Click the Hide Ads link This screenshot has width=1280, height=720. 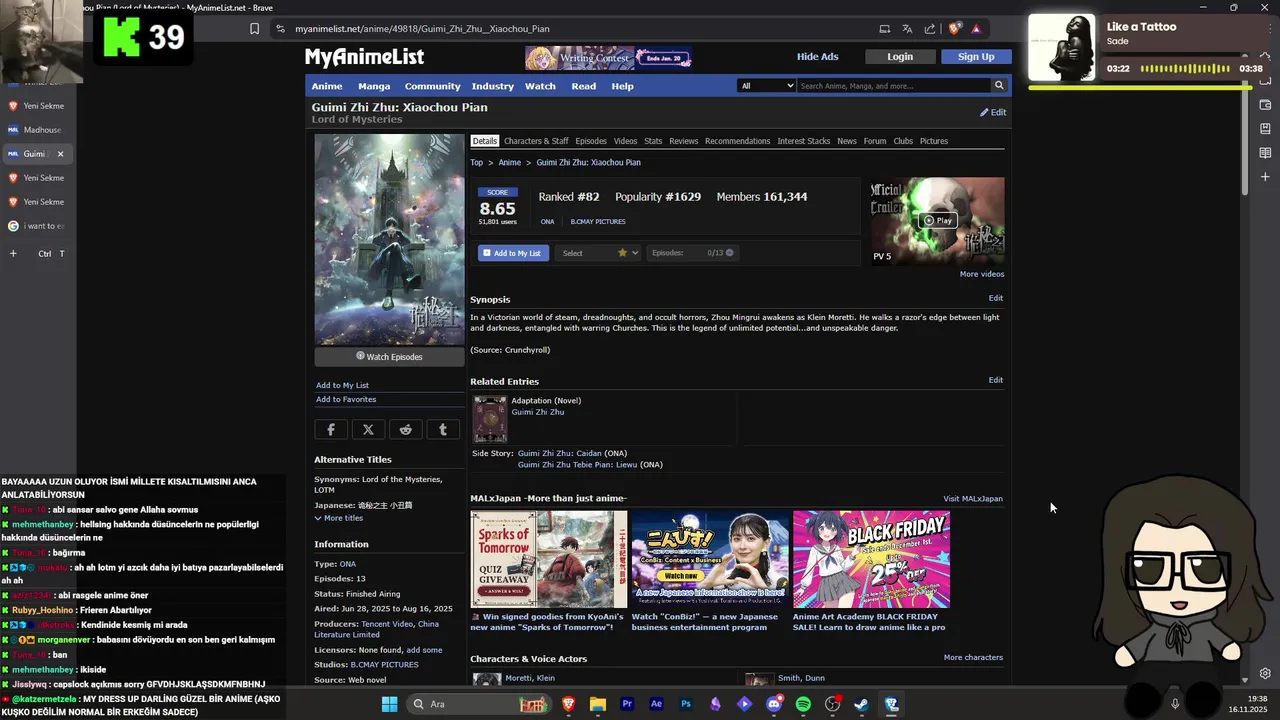point(817,57)
